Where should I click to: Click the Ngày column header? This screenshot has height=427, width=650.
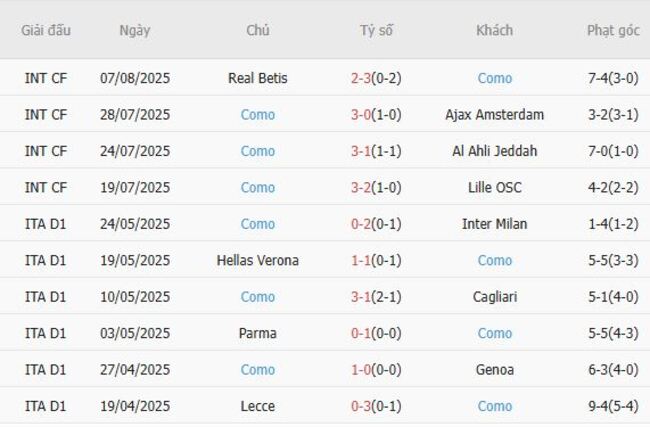[135, 30]
